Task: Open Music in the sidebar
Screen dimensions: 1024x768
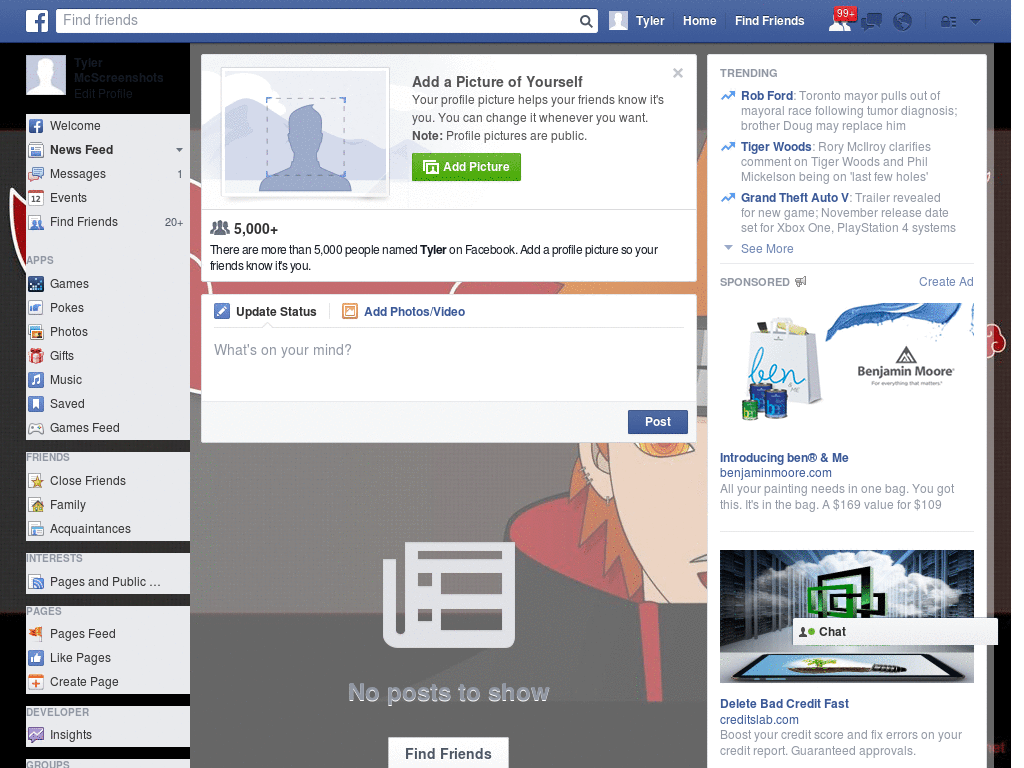Action: 108,379
